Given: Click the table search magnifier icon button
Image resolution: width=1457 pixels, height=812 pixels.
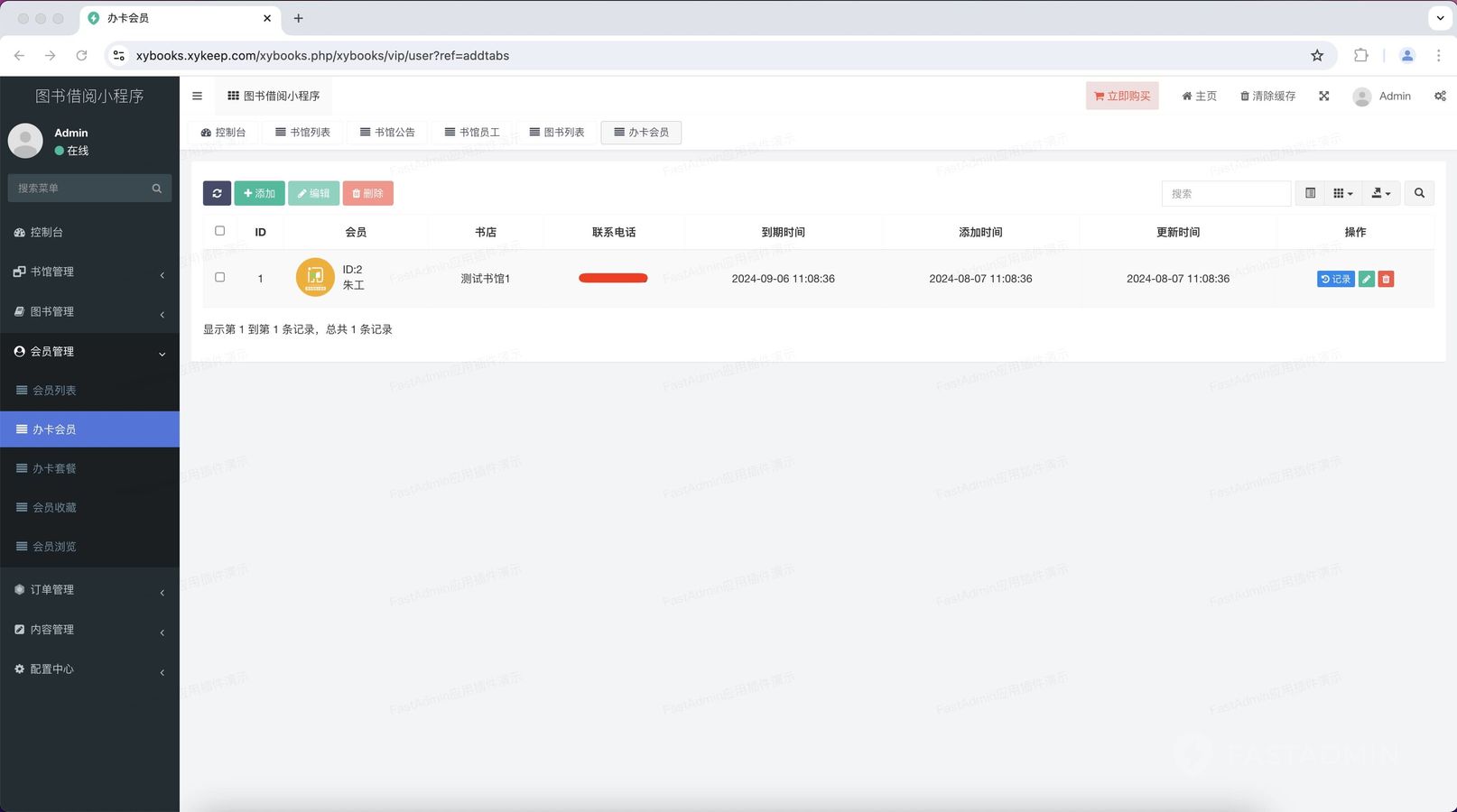Looking at the screenshot, I should point(1419,193).
